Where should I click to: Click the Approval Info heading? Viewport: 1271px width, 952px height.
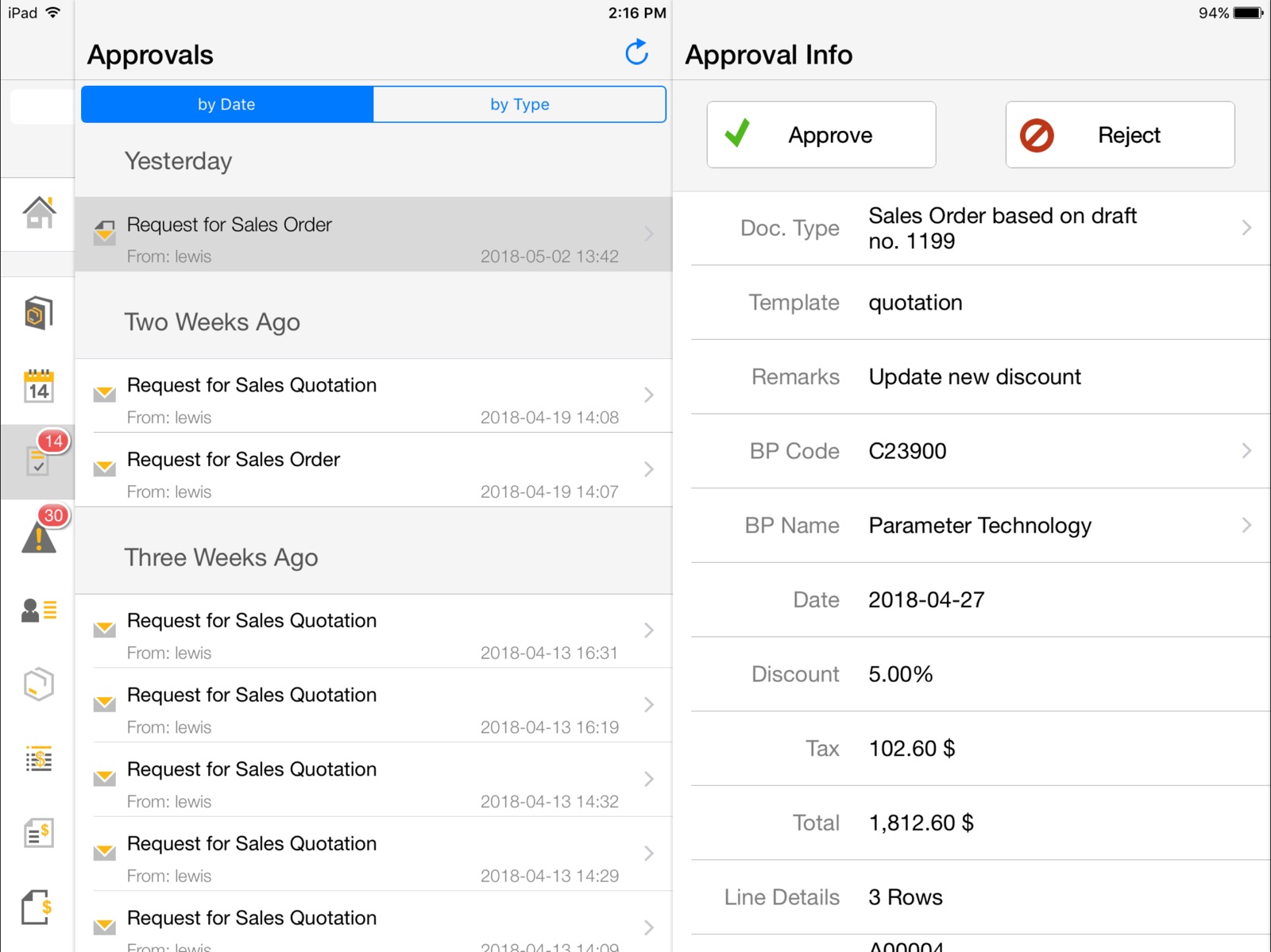pyautogui.click(x=768, y=55)
